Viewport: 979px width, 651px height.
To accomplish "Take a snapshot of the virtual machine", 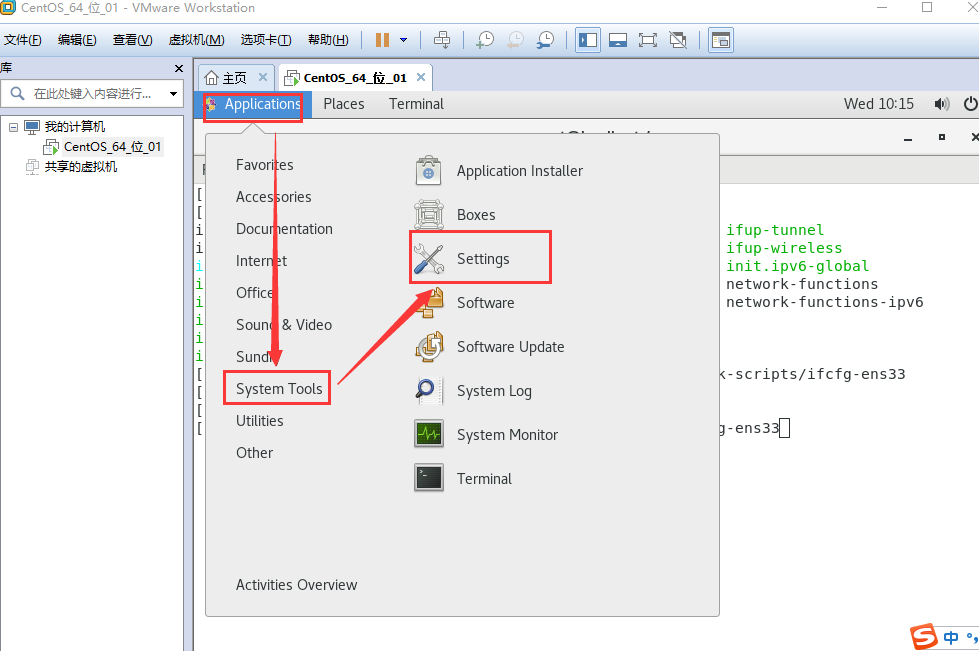I will pyautogui.click(x=485, y=40).
